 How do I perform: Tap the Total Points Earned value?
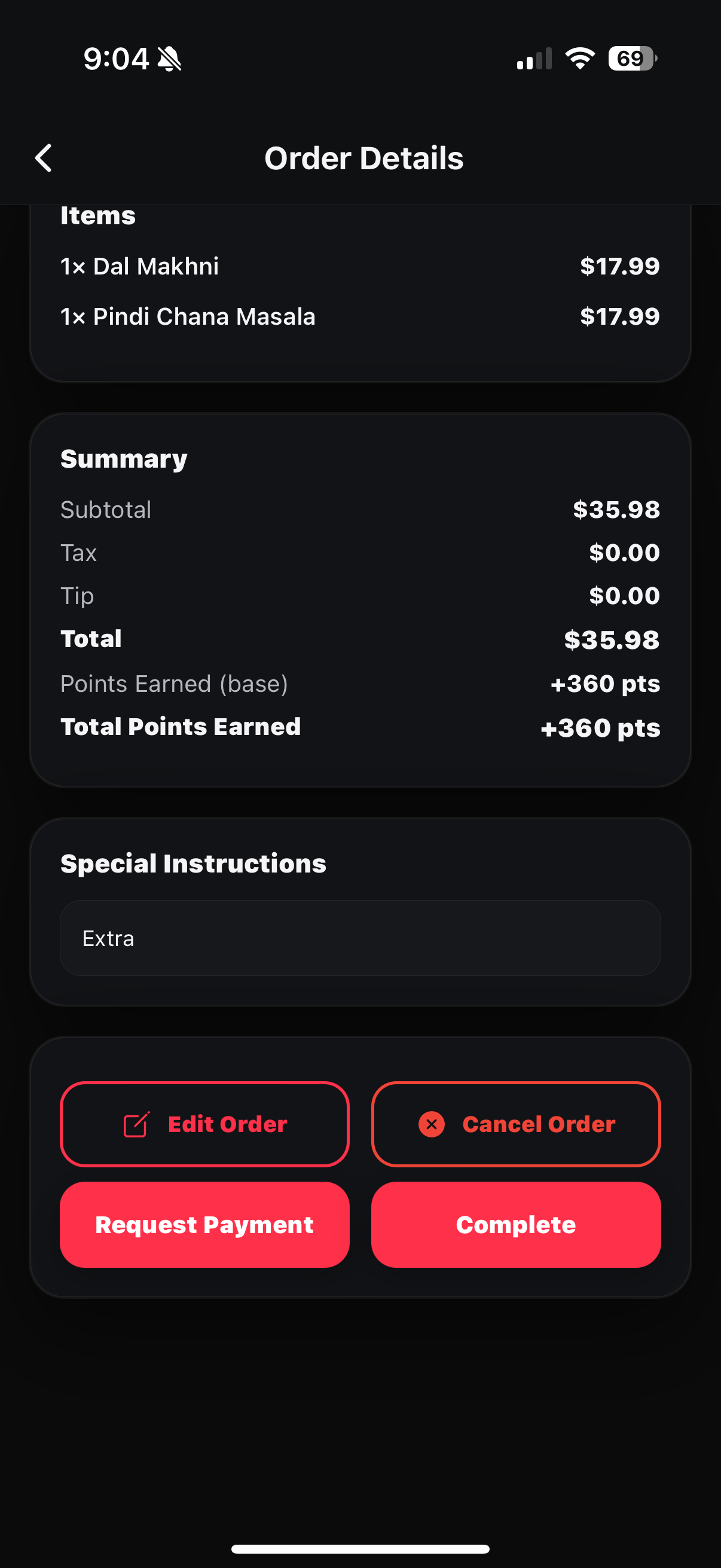[600, 728]
